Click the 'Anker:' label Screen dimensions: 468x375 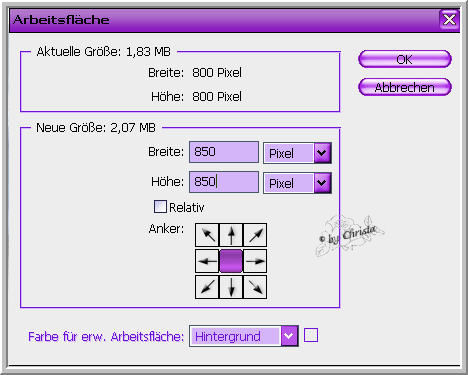(x=166, y=229)
